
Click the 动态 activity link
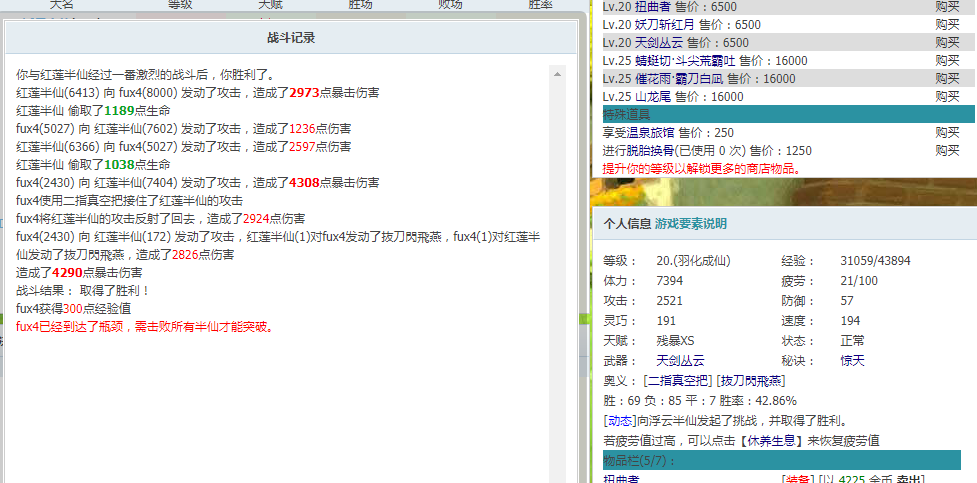pos(620,421)
